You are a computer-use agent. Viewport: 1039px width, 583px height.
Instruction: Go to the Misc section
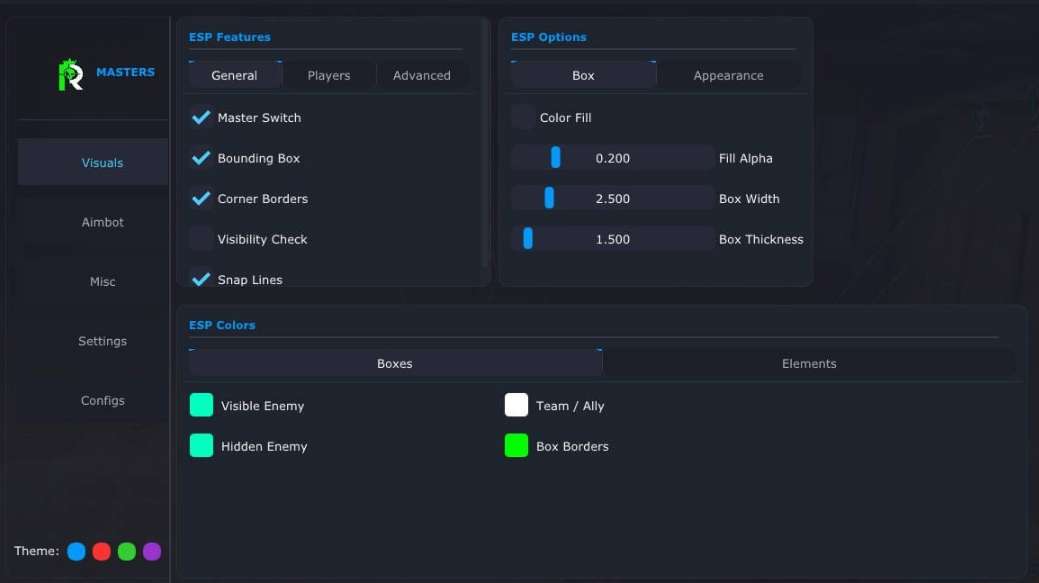coord(93,282)
